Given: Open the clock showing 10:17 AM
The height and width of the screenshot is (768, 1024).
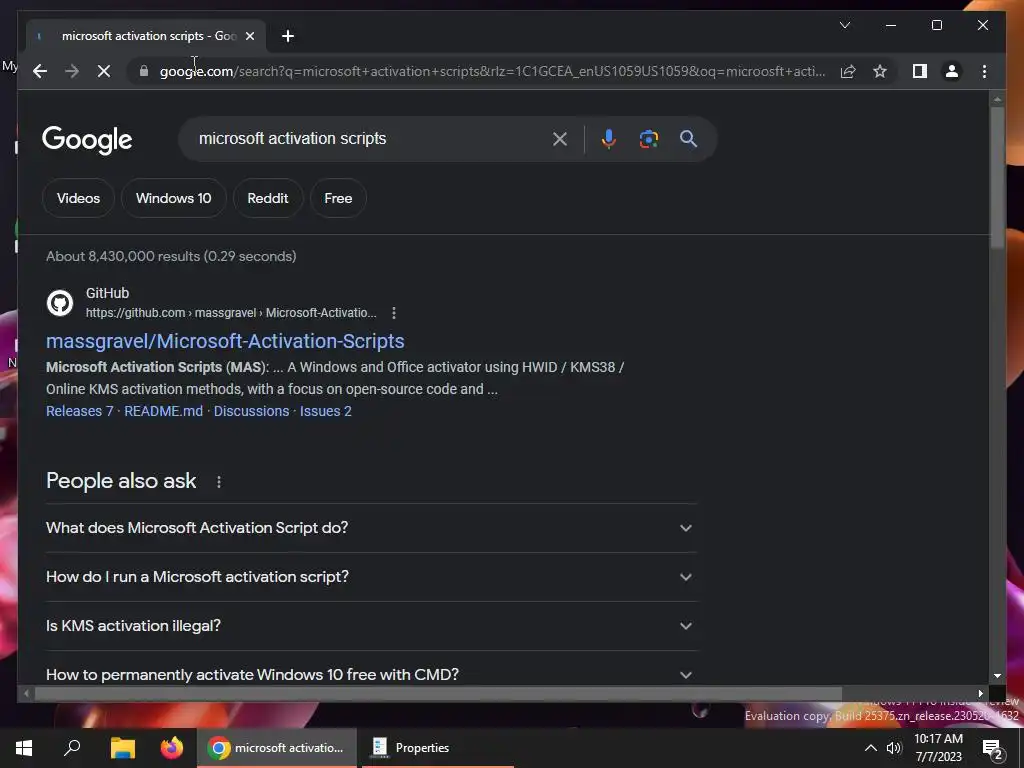Looking at the screenshot, I should click(x=938, y=748).
